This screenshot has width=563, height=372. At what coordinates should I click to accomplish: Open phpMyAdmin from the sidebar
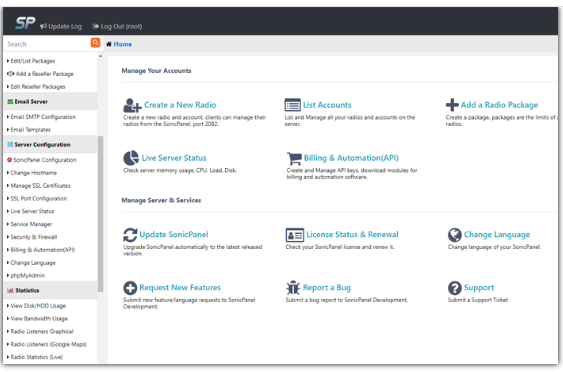click(28, 275)
